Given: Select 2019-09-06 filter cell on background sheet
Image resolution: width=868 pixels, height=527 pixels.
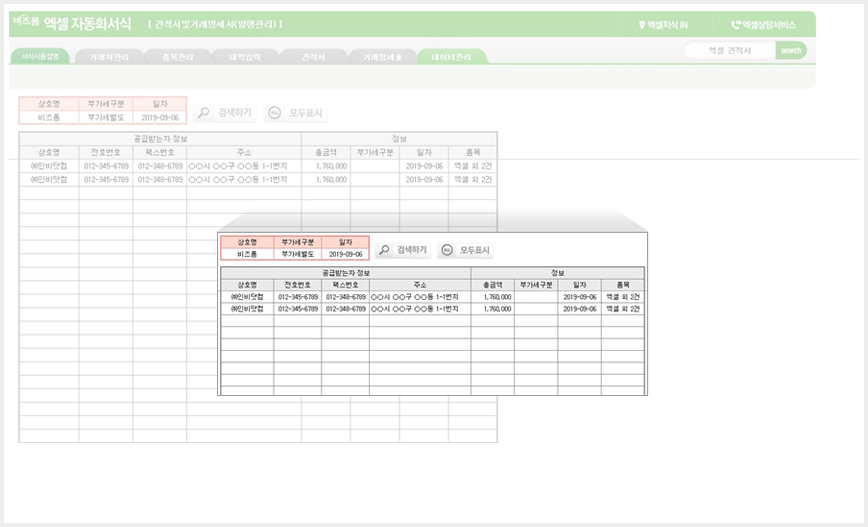Looking at the screenshot, I should [x=160, y=117].
